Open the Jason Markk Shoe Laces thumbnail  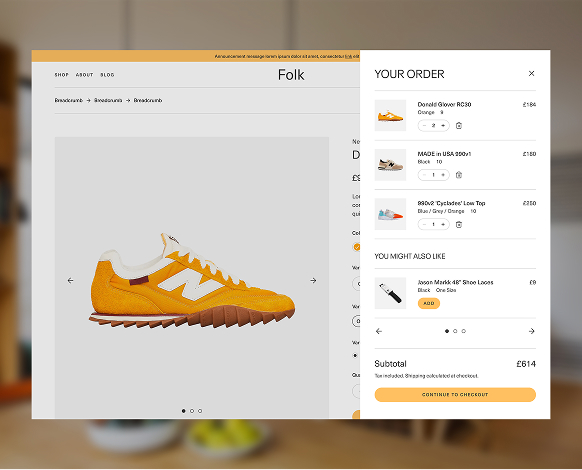[390, 293]
